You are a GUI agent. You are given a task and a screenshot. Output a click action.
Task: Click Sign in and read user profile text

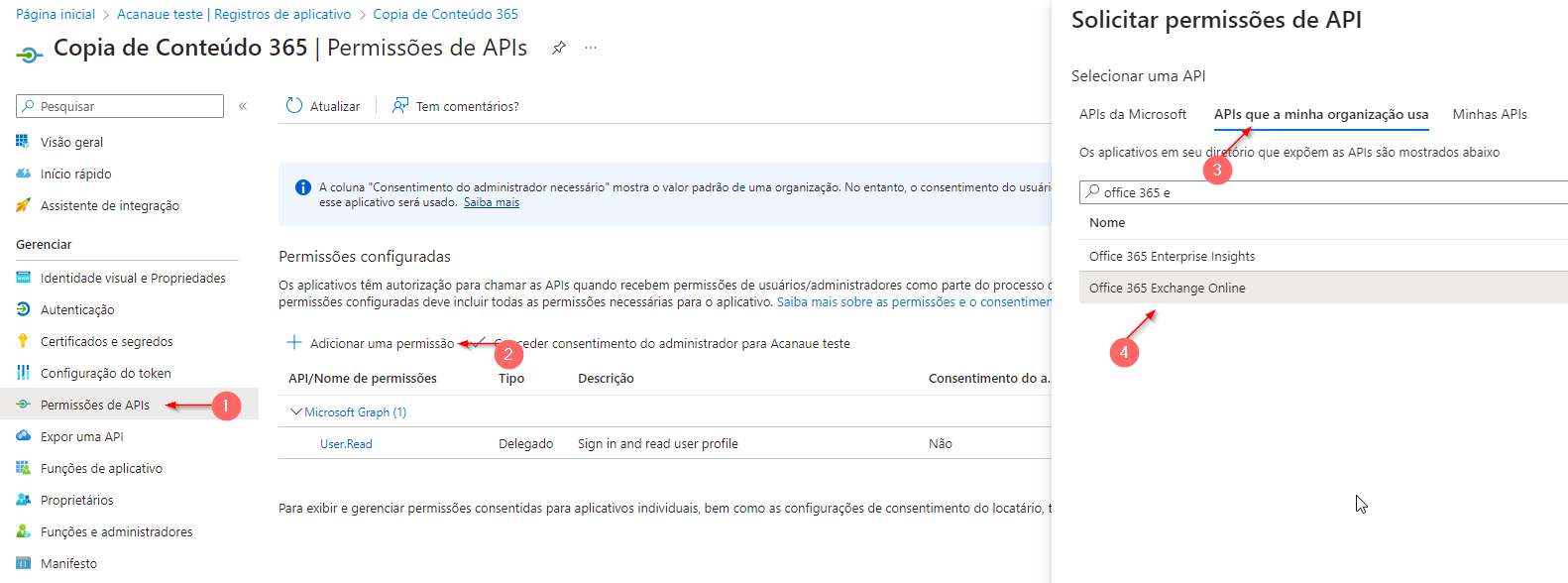(x=658, y=444)
